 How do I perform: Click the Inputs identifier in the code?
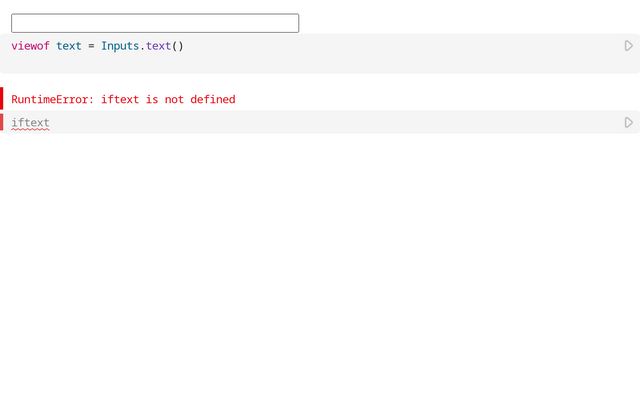[x=120, y=46]
